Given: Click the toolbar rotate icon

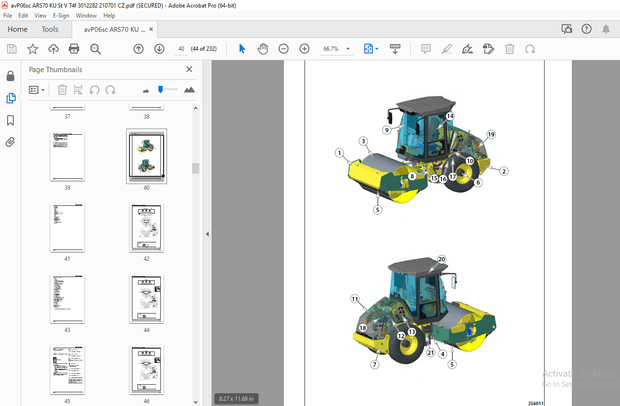Looking at the screenshot, I should [530, 49].
